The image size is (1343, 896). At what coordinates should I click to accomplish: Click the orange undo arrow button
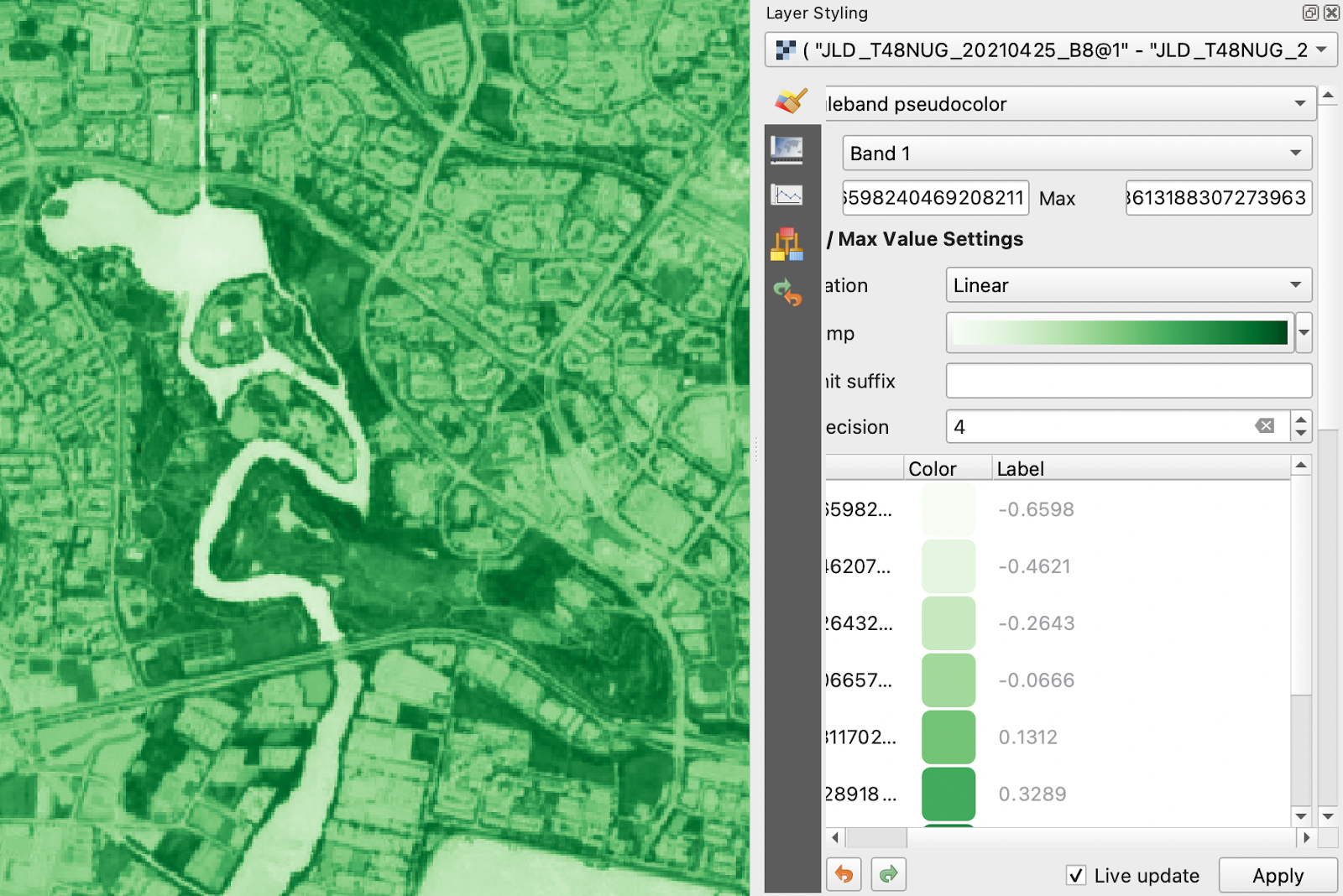coord(844,875)
